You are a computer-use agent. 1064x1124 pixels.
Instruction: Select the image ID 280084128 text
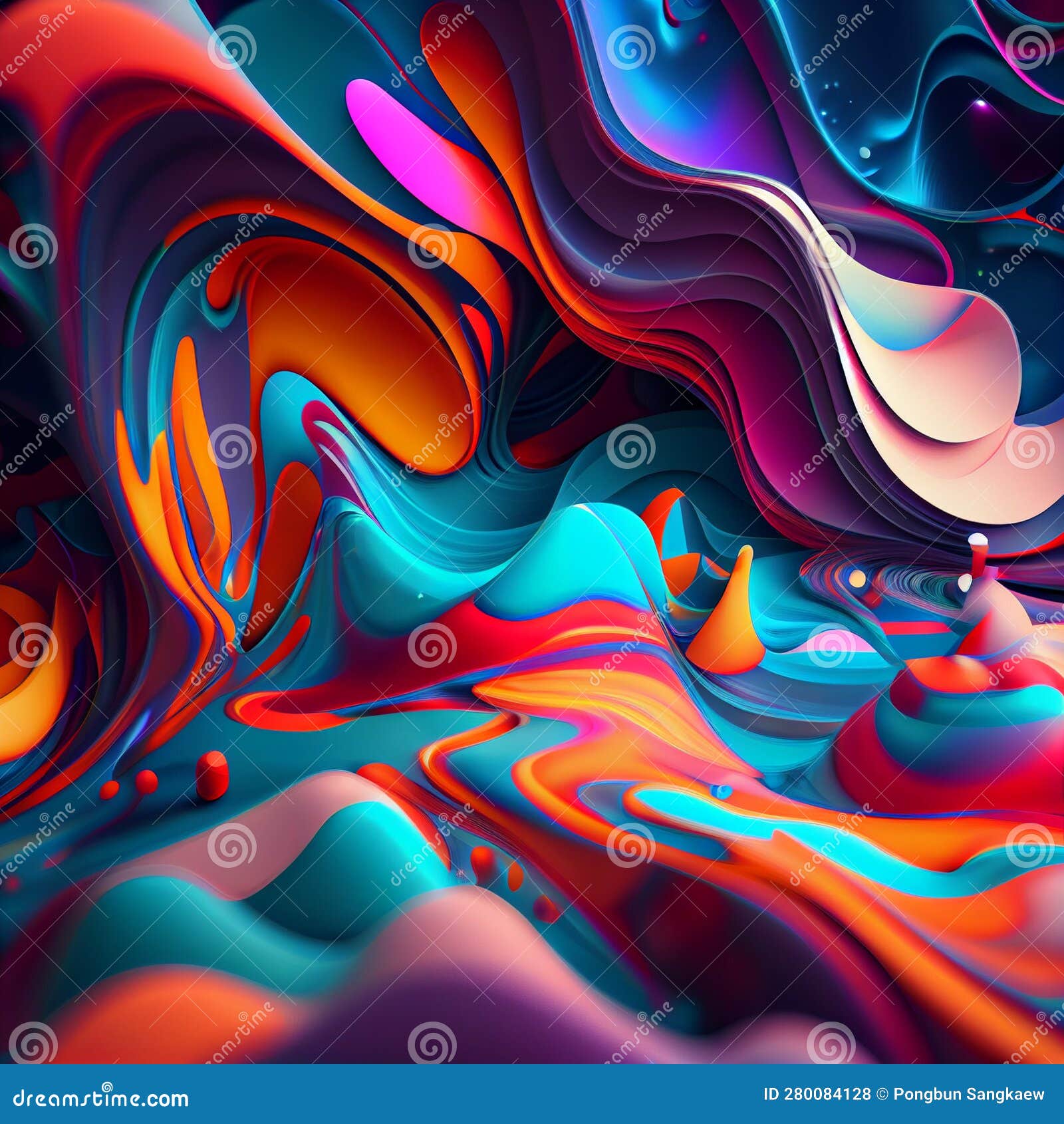[x=818, y=1094]
